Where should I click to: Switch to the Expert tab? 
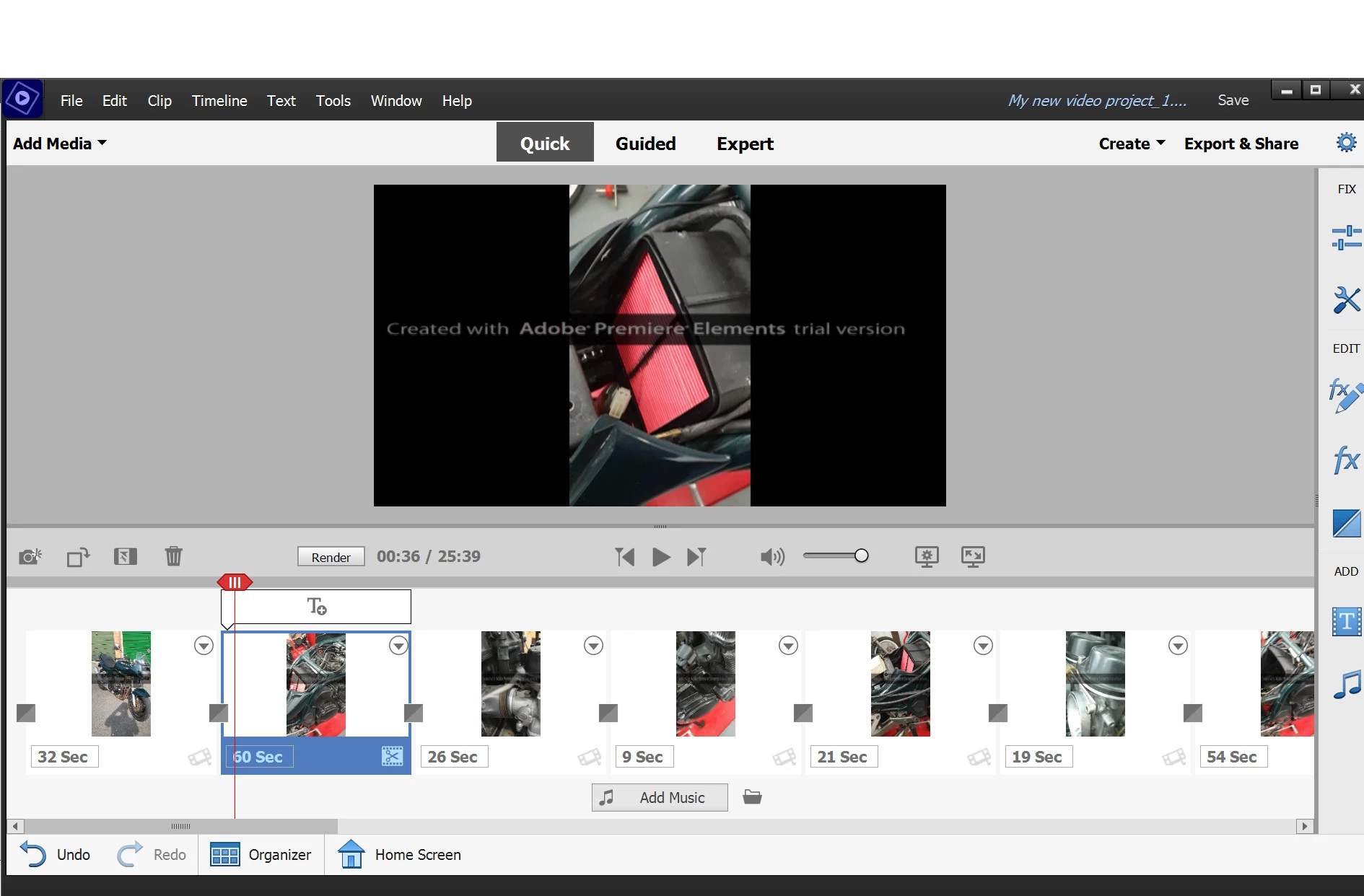coord(745,144)
